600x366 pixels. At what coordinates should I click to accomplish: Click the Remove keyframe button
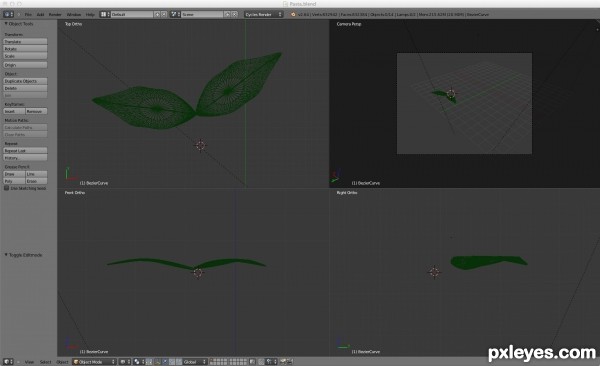click(x=36, y=111)
